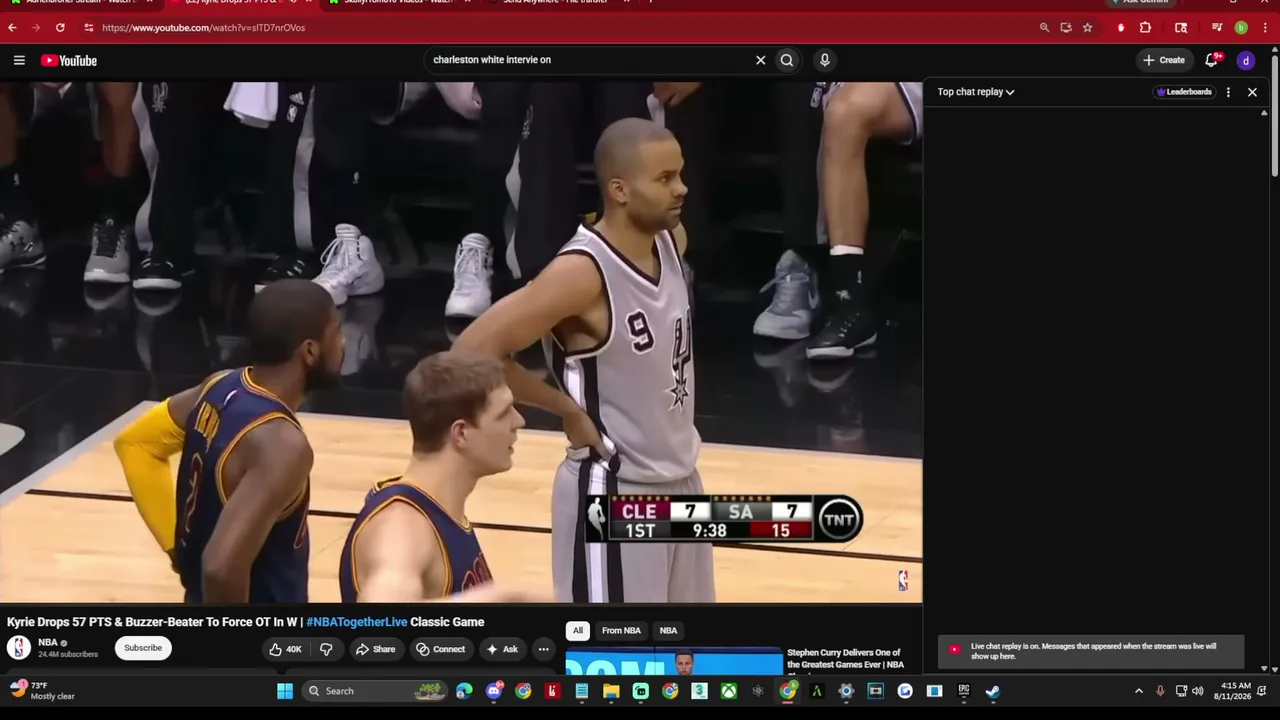Show hidden system tray icons

(1138, 691)
